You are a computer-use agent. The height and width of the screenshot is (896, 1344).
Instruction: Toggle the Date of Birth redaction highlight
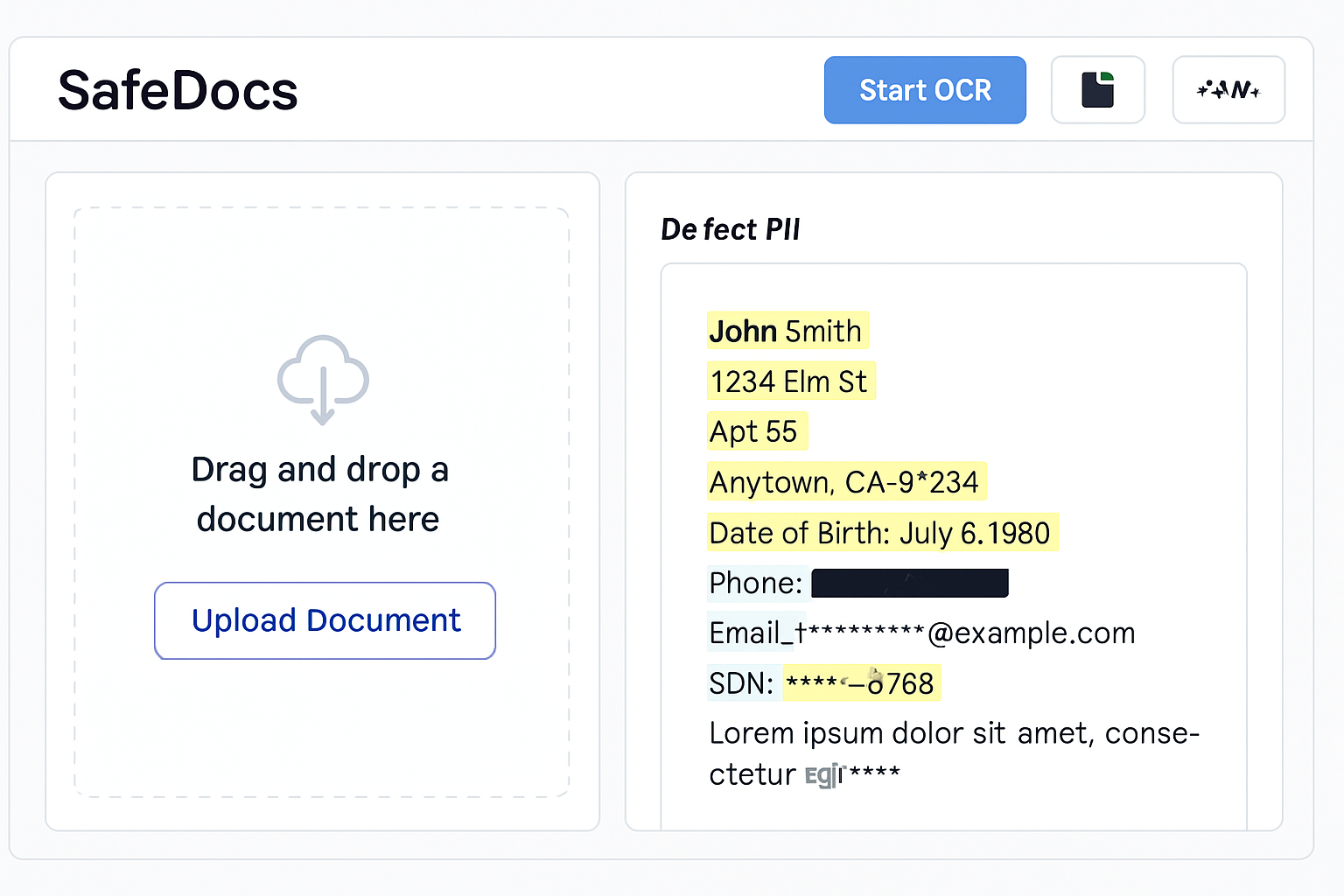[x=882, y=532]
